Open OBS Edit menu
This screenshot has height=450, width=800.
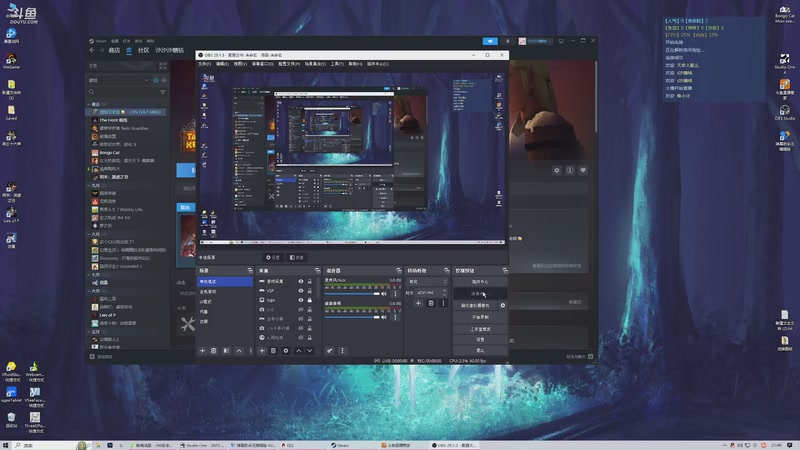click(x=222, y=64)
